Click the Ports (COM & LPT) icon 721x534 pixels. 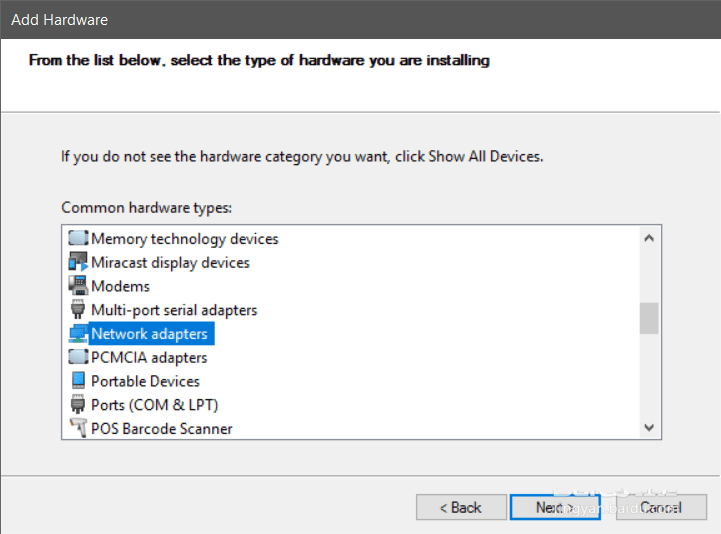77,405
